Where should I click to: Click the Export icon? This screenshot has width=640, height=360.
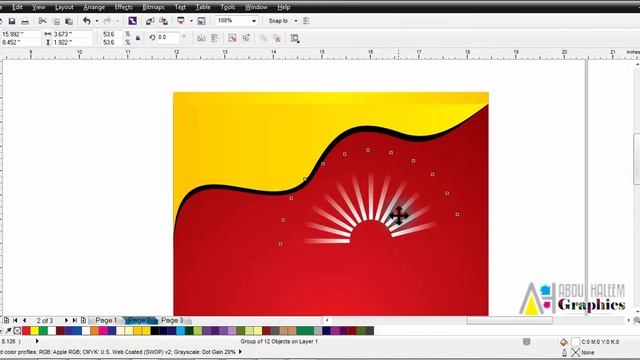tap(164, 21)
